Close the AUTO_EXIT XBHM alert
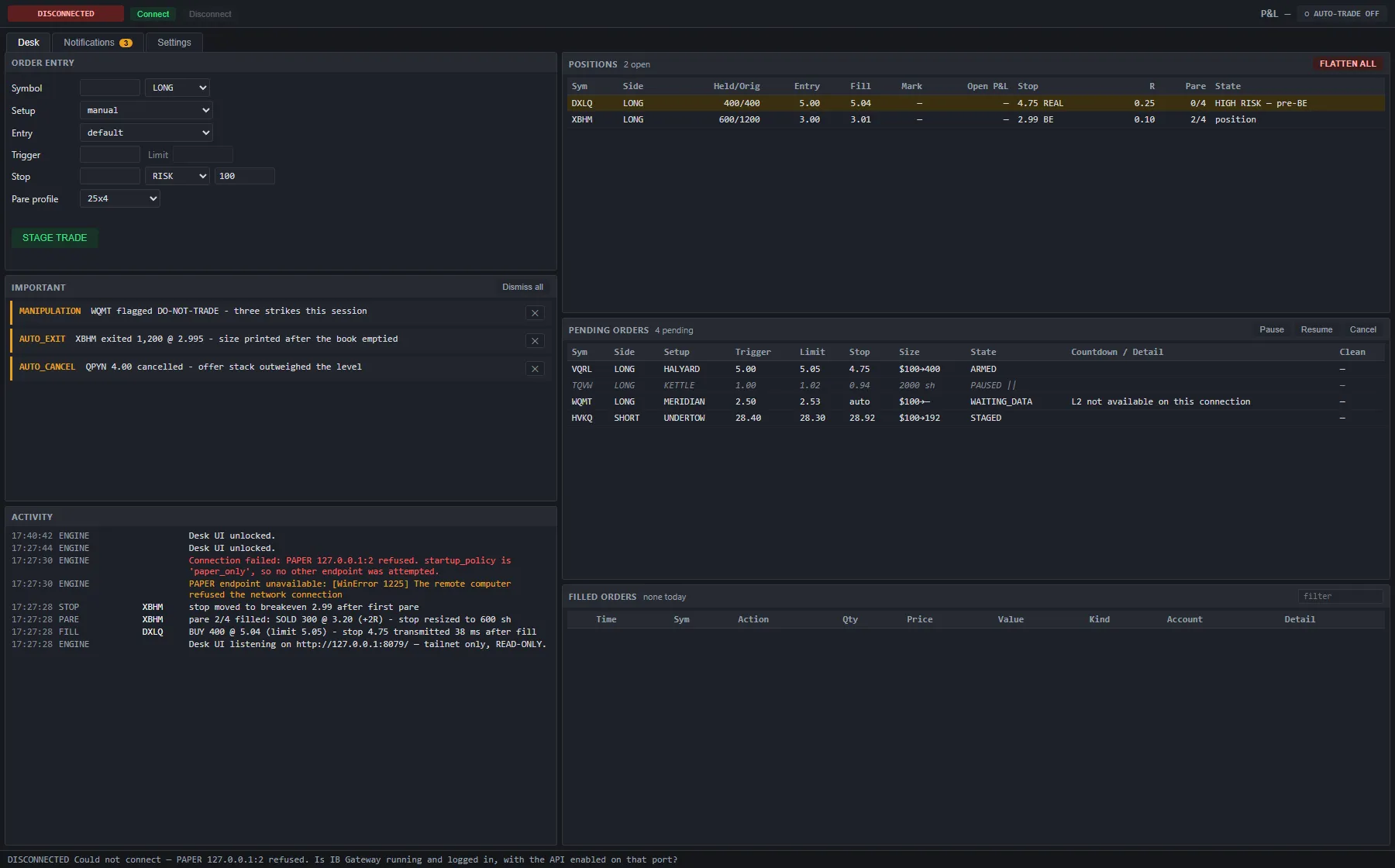 535,341
